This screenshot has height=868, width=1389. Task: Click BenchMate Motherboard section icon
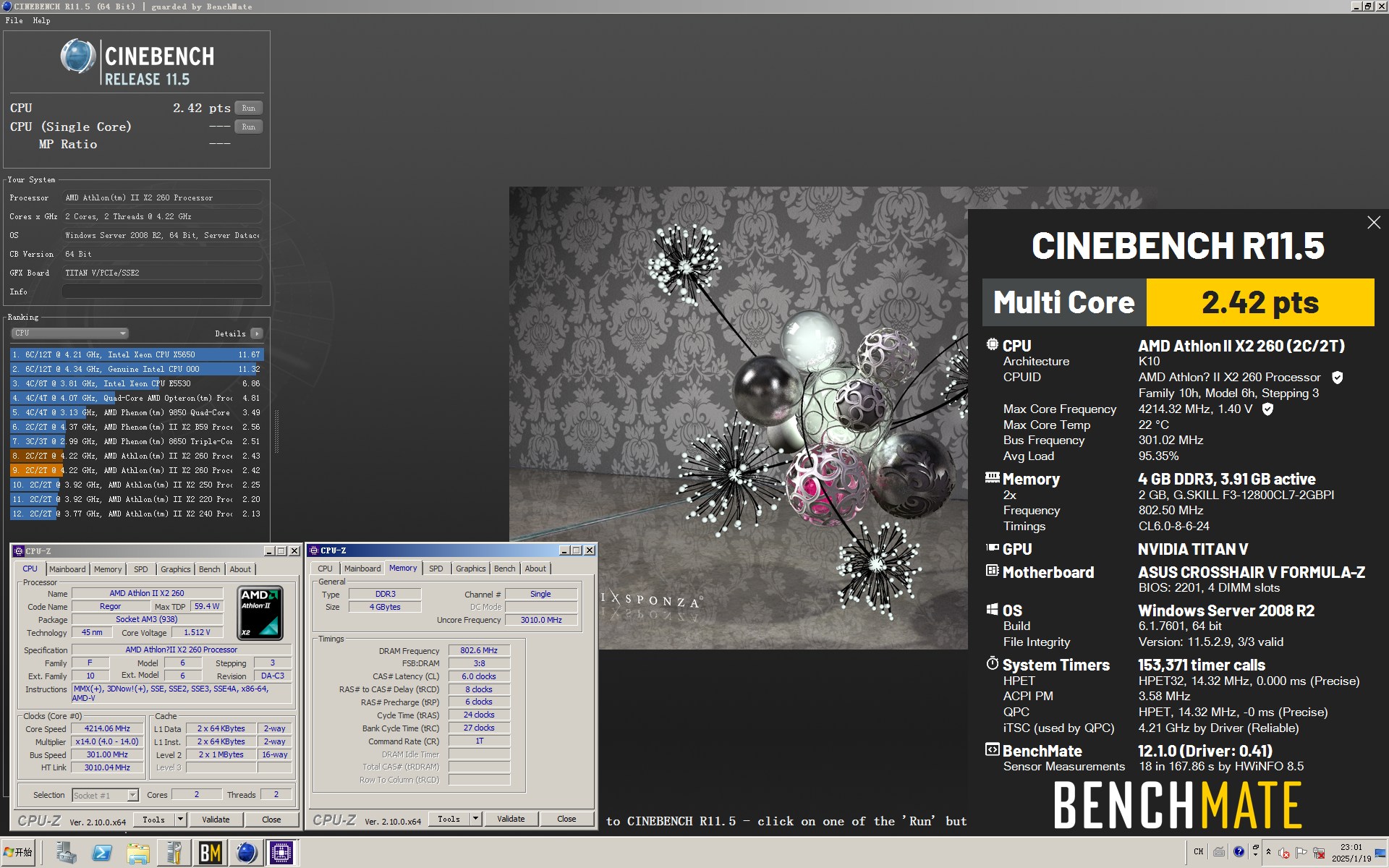pyautogui.click(x=992, y=571)
